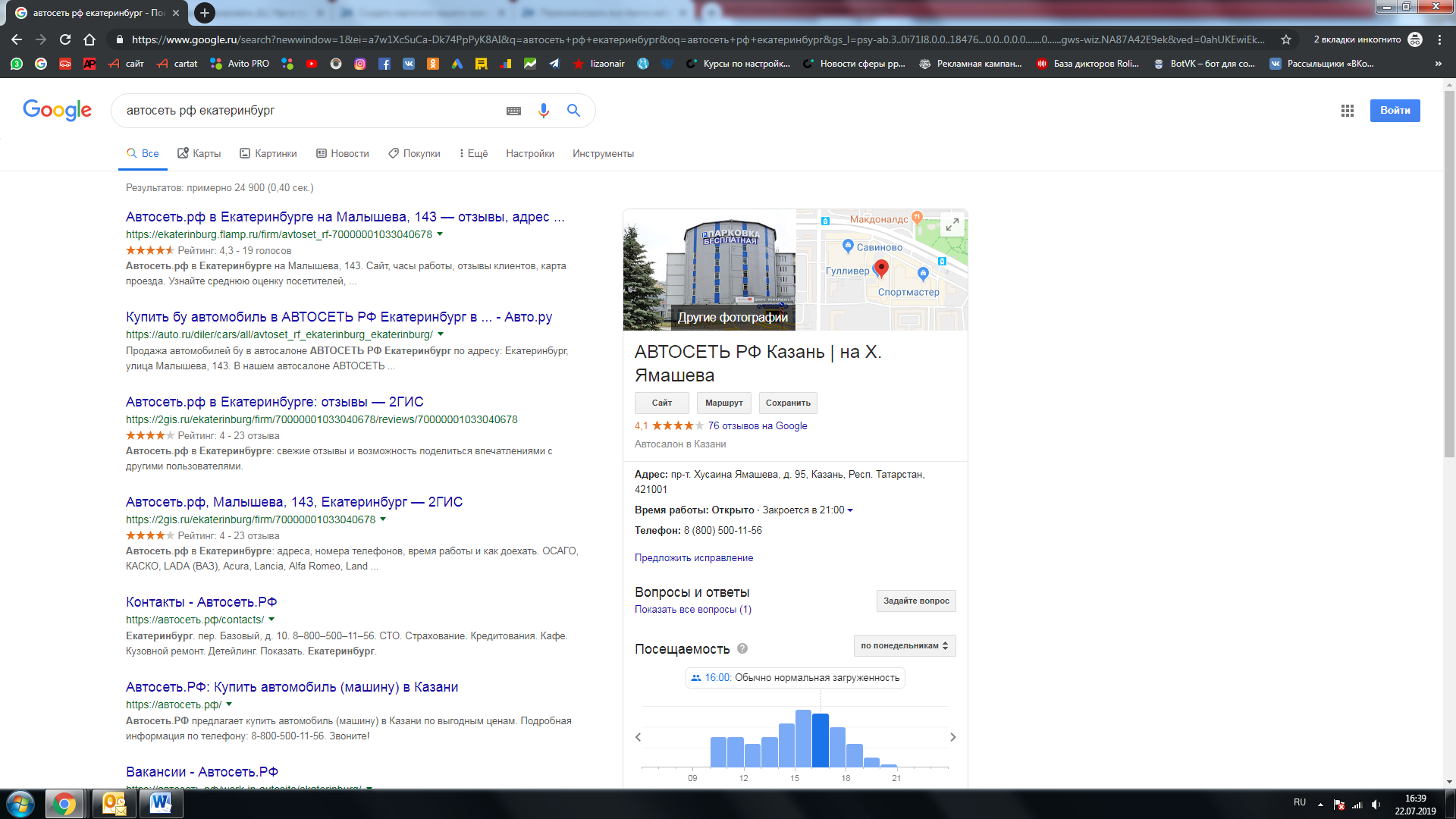
Task: Reload the current page
Action: click(x=65, y=39)
